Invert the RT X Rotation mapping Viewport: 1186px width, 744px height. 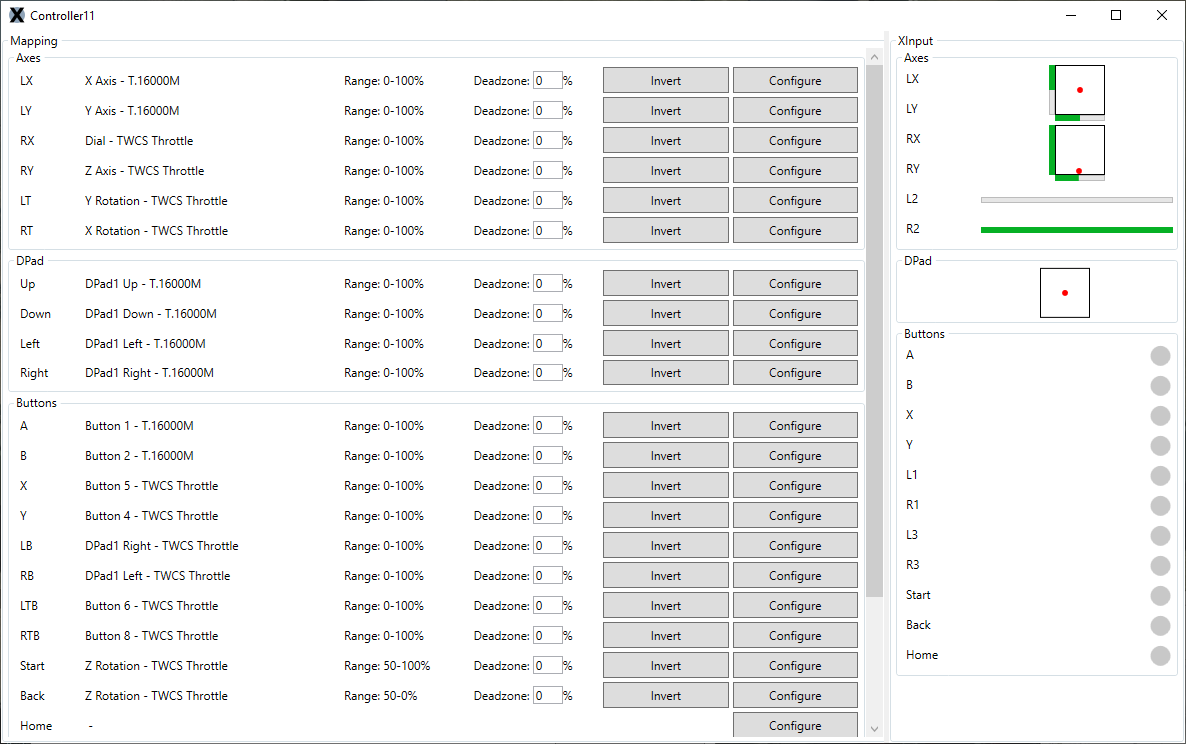(666, 231)
